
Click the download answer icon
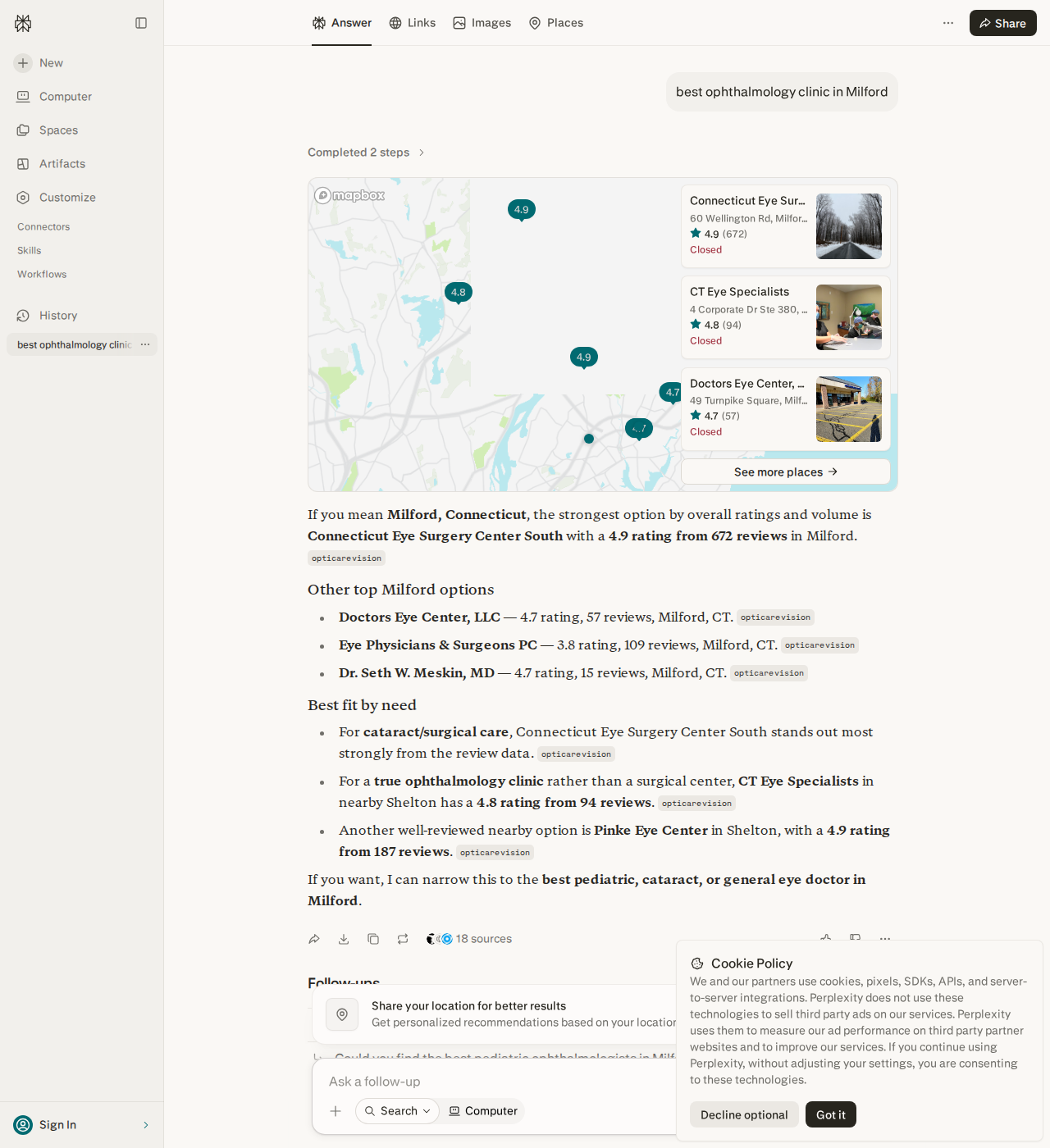tap(344, 939)
